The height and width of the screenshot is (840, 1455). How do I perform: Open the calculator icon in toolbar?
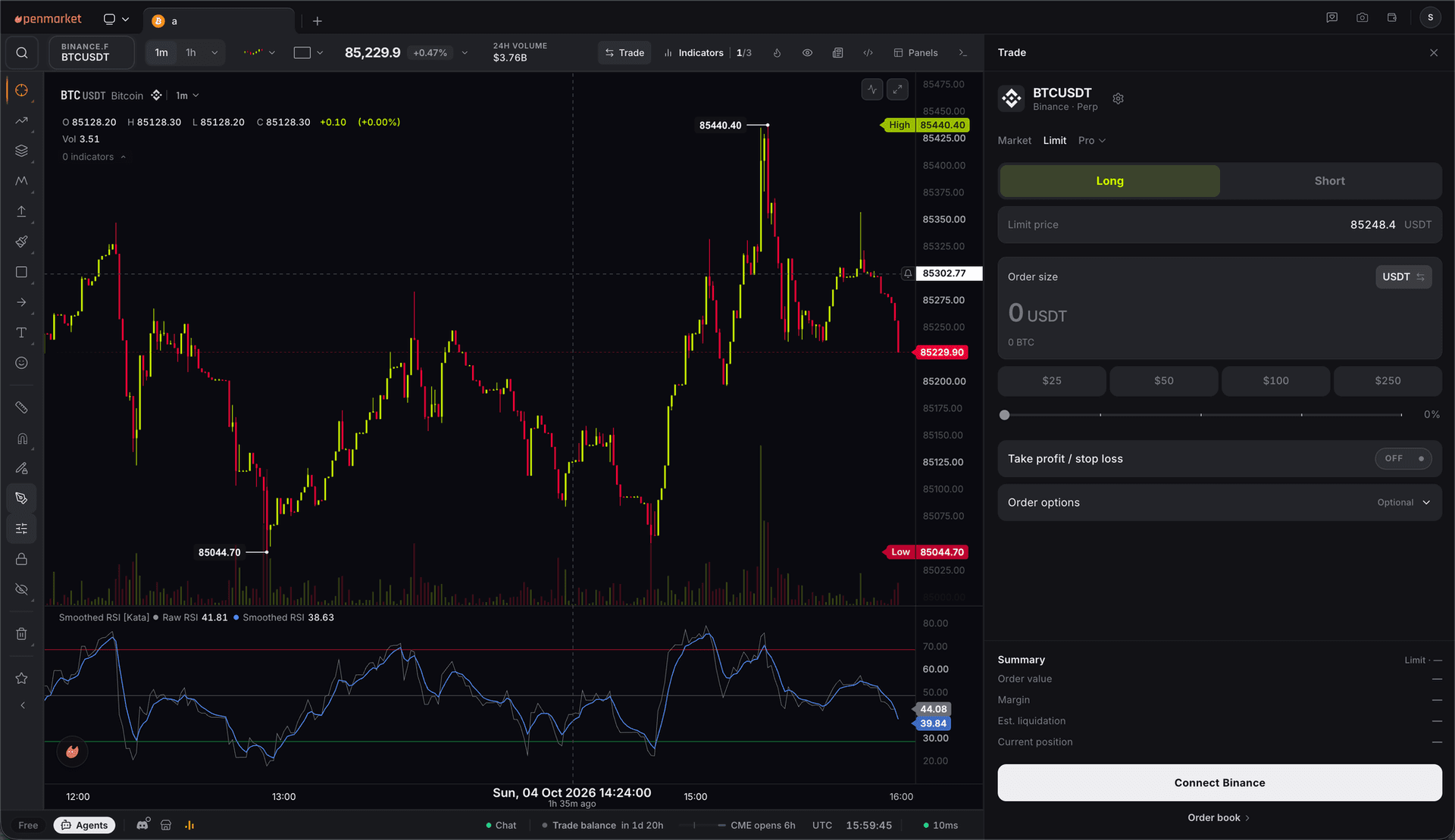(837, 52)
